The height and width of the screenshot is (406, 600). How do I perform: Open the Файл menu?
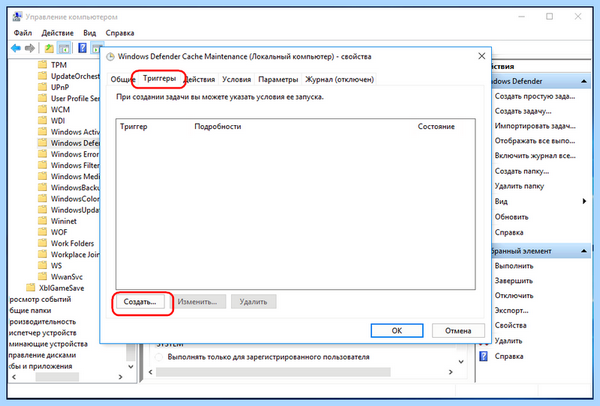(x=23, y=33)
